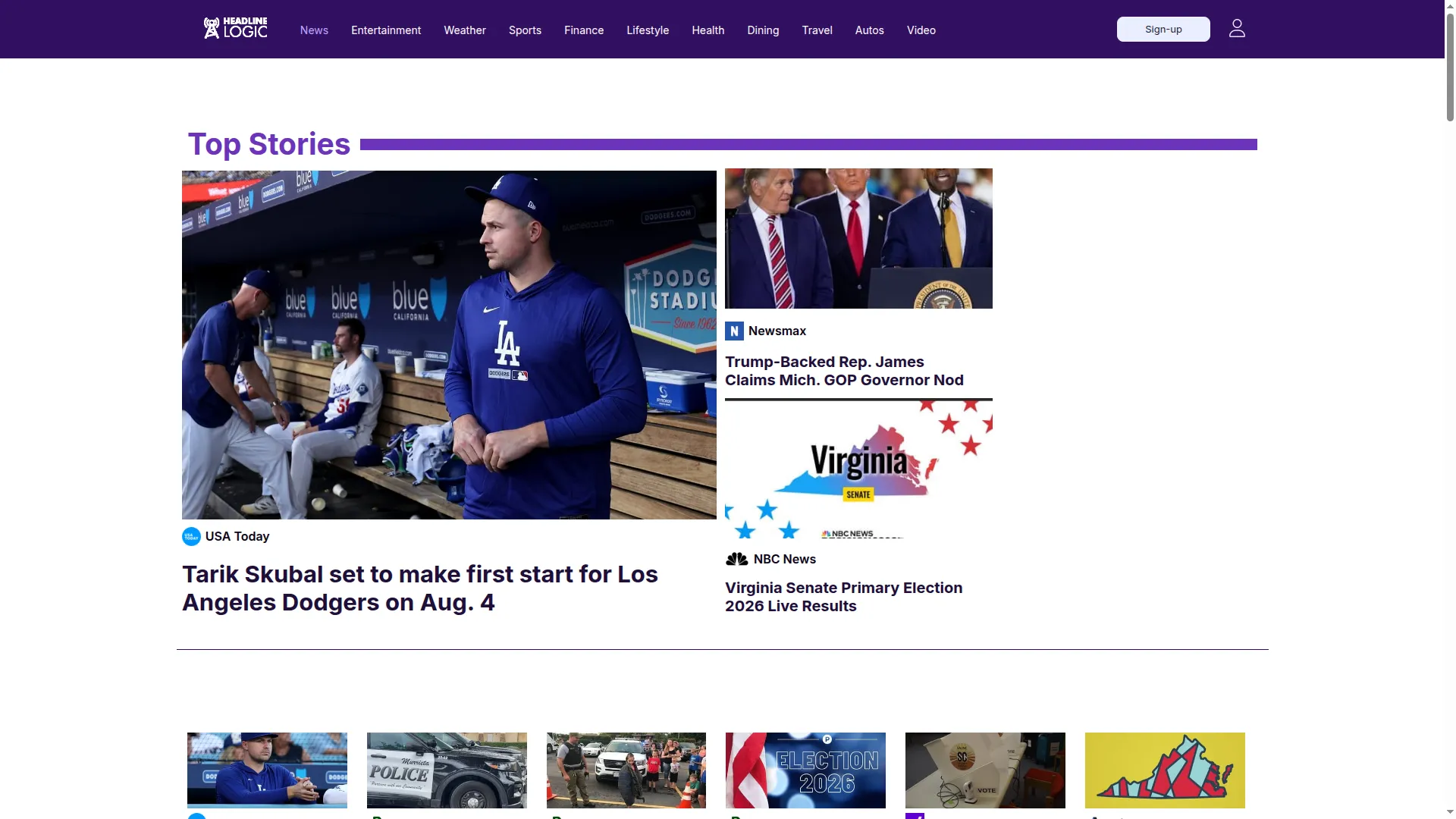The height and width of the screenshot is (819, 1456).
Task: Open the Tarik Skubal Dodgers headline
Action: 420,588
